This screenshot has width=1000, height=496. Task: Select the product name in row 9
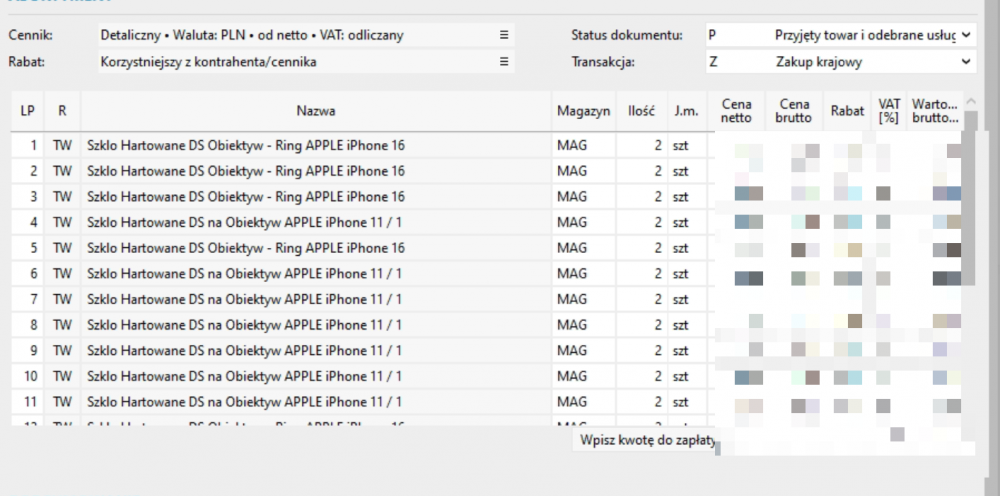tap(244, 351)
